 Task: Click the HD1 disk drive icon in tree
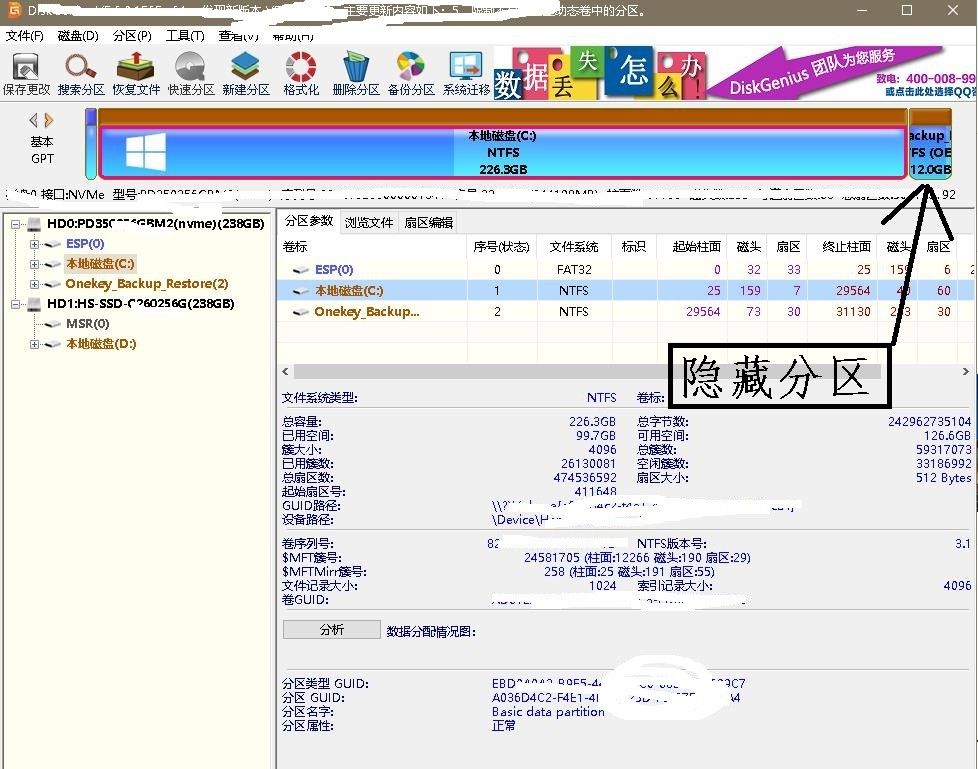(34, 304)
